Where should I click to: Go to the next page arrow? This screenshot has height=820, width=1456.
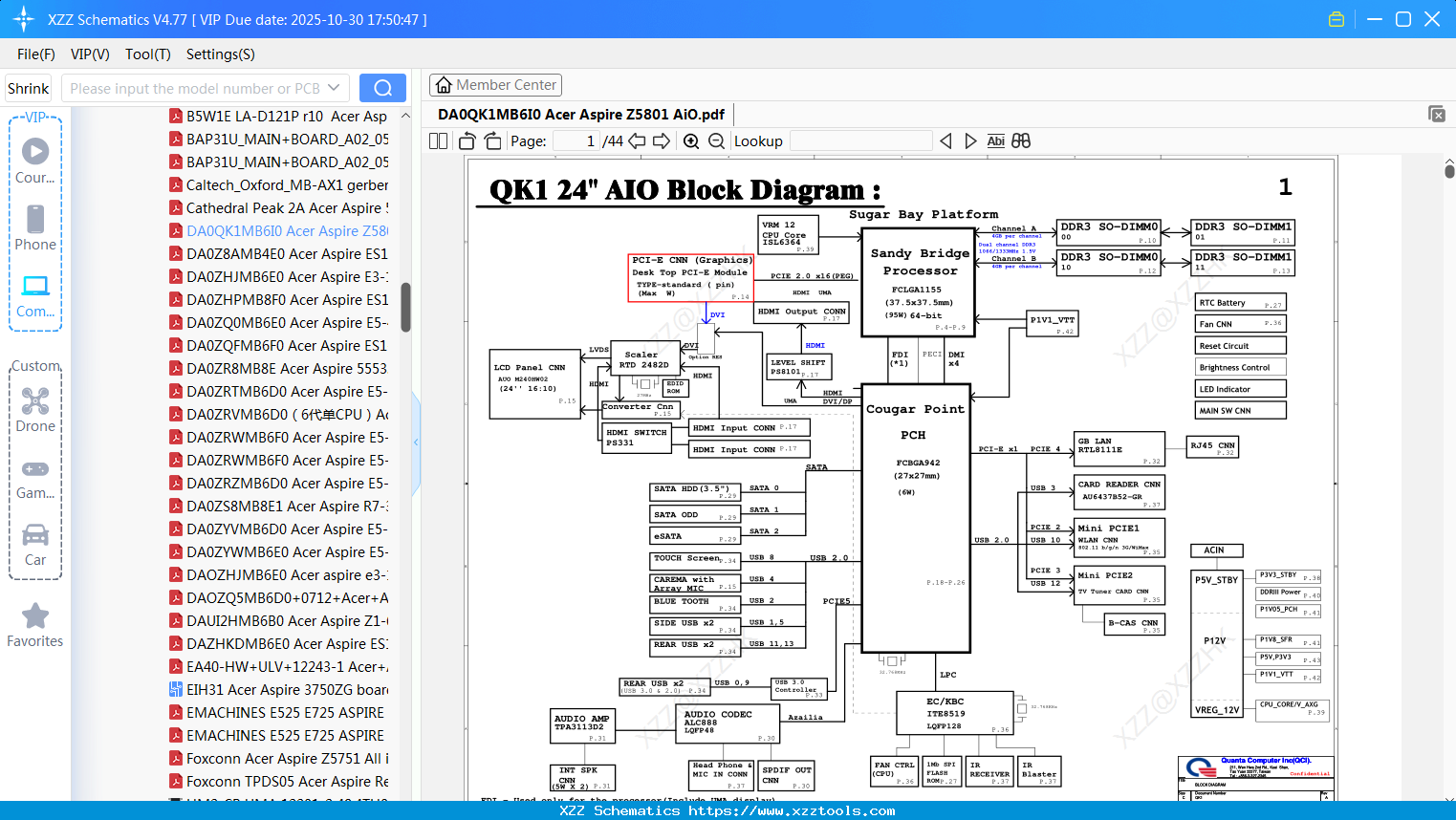[x=662, y=141]
